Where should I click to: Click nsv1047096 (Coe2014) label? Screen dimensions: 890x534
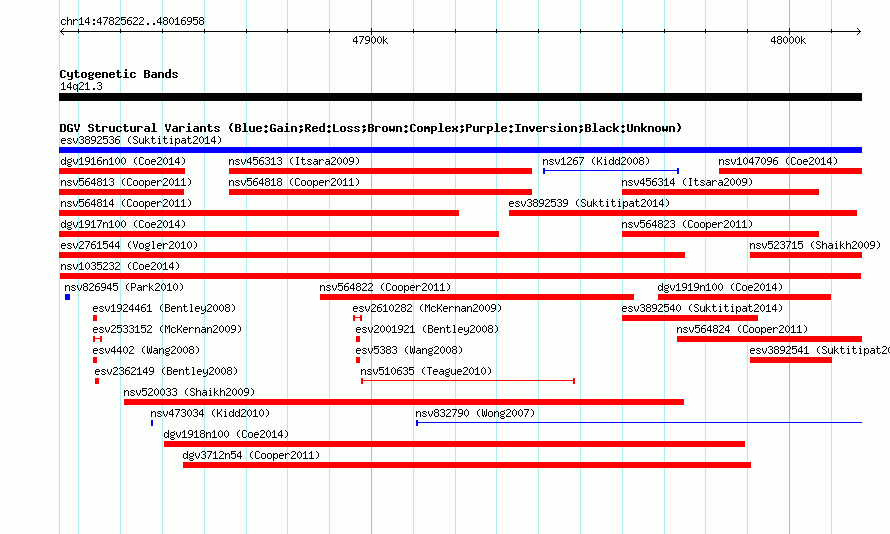[778, 161]
